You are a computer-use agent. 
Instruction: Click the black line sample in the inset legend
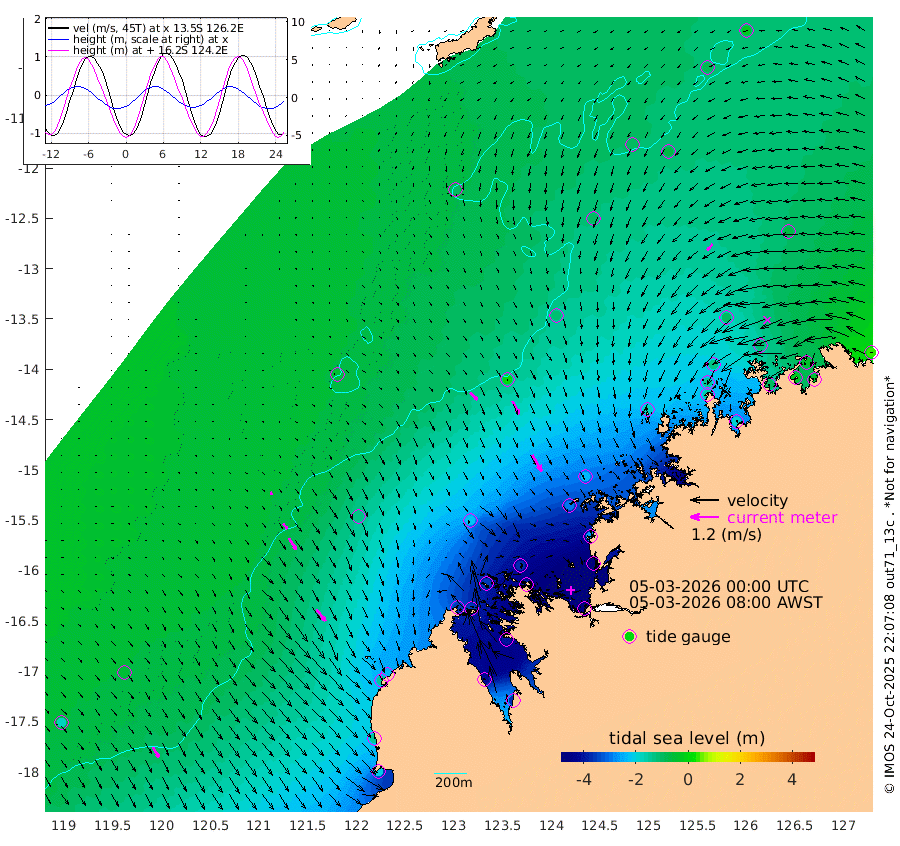click(x=59, y=28)
